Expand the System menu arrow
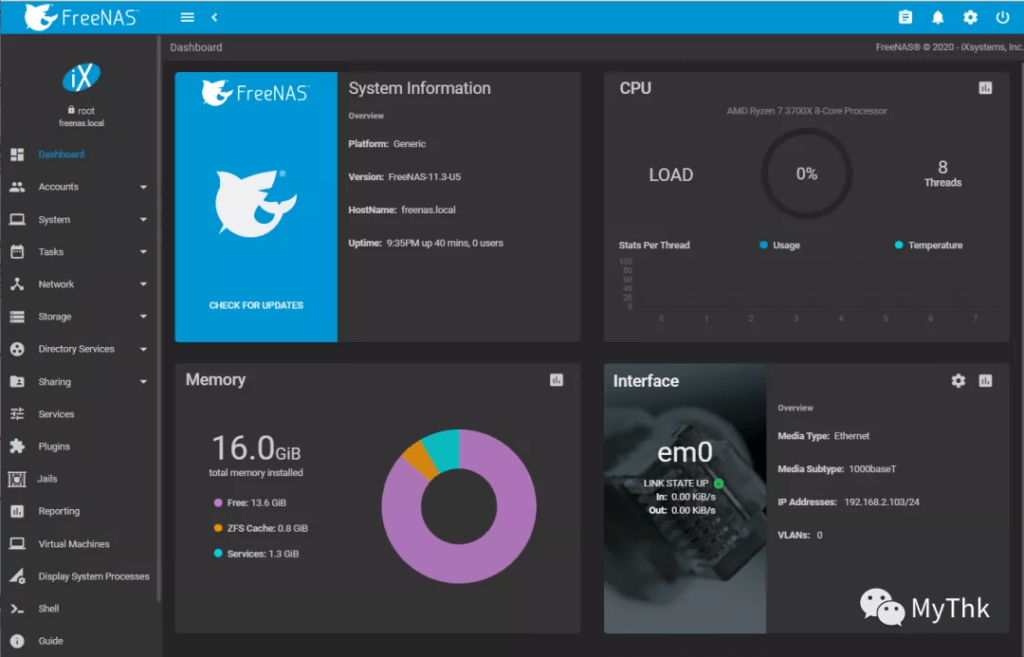 pos(143,220)
